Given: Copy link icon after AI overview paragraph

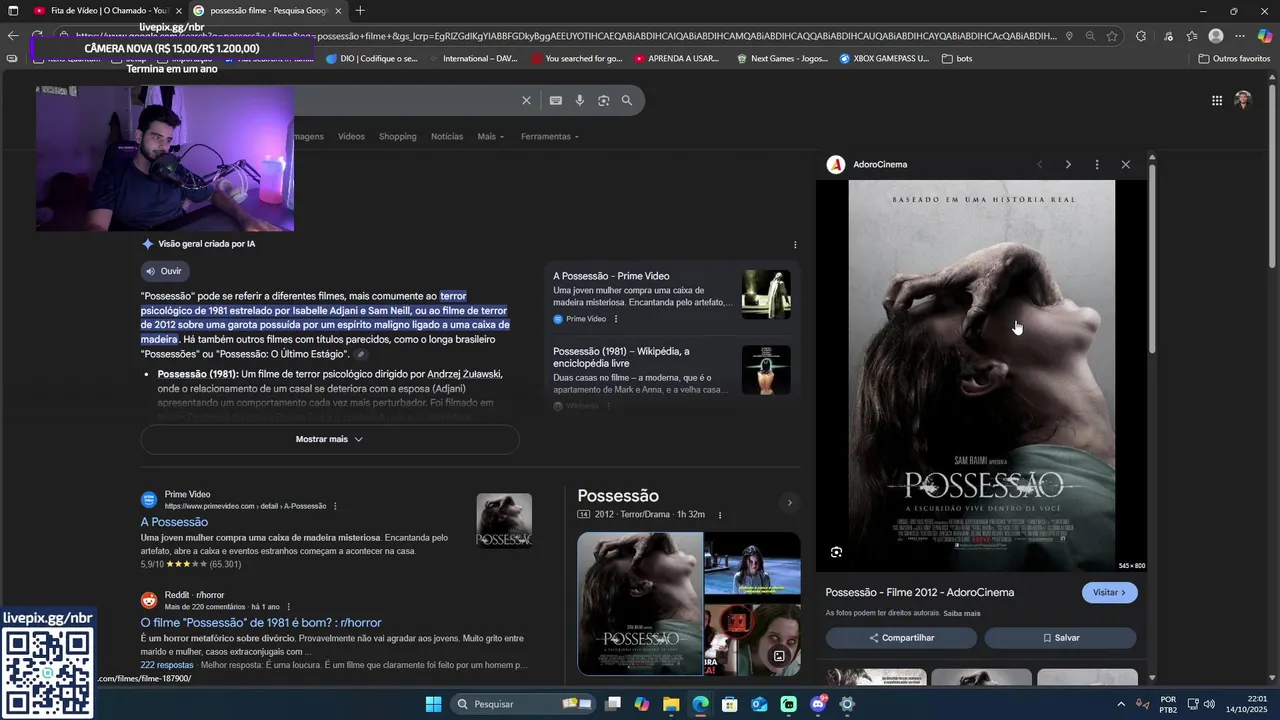Looking at the screenshot, I should tap(361, 355).
